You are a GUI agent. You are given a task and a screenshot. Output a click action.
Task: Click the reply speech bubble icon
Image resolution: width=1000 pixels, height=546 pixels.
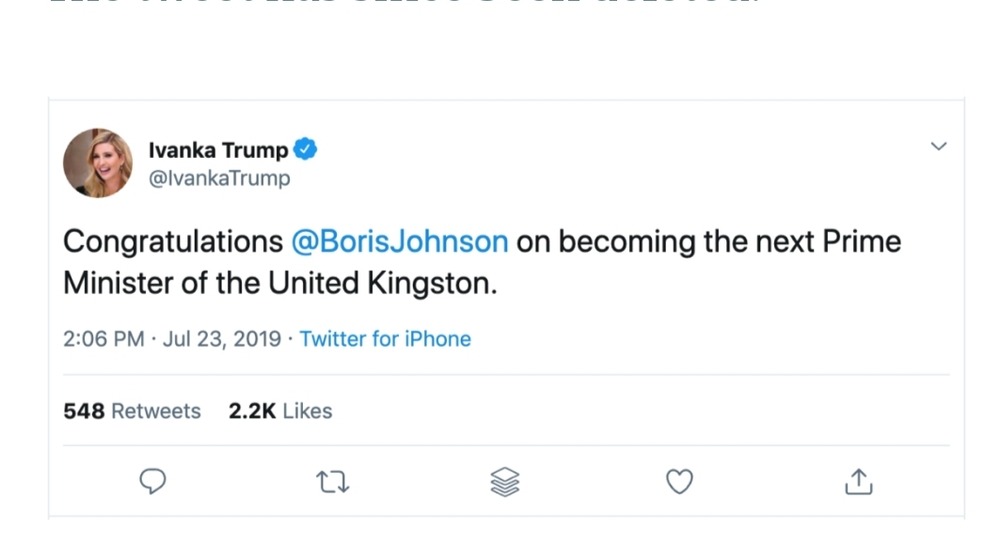click(152, 482)
